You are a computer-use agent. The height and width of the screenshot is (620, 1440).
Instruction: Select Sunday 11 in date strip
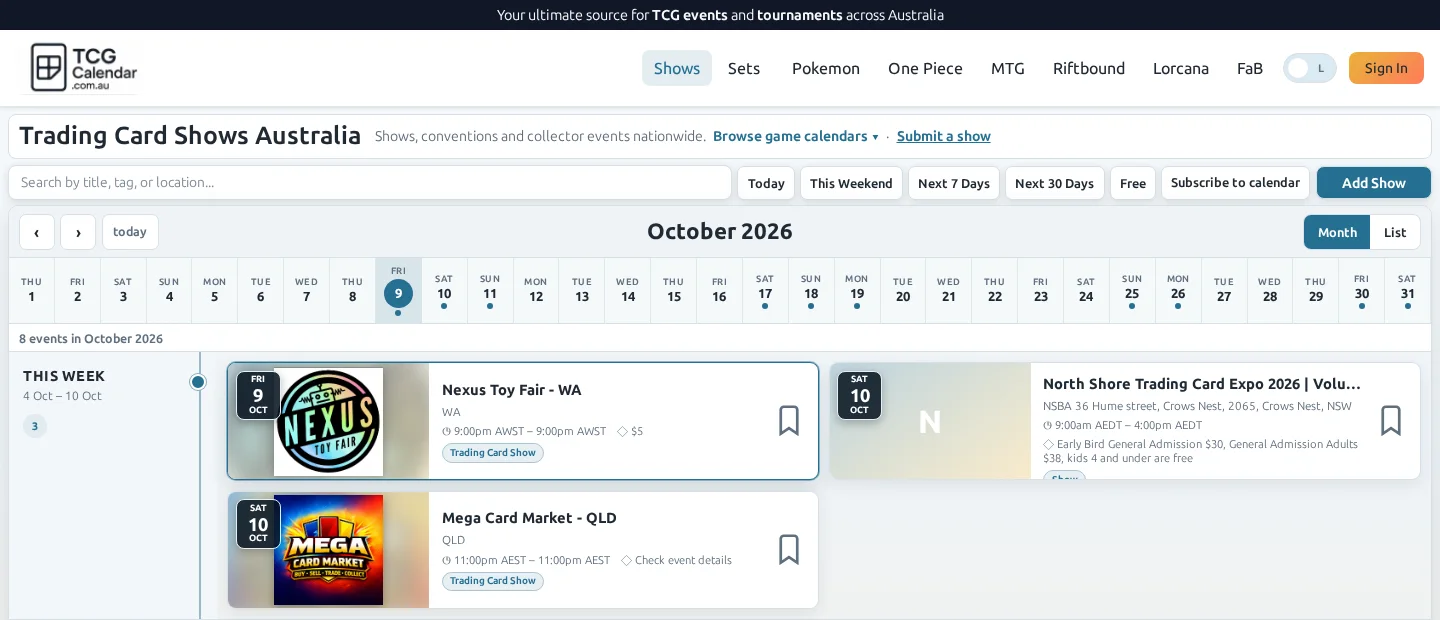(x=490, y=290)
